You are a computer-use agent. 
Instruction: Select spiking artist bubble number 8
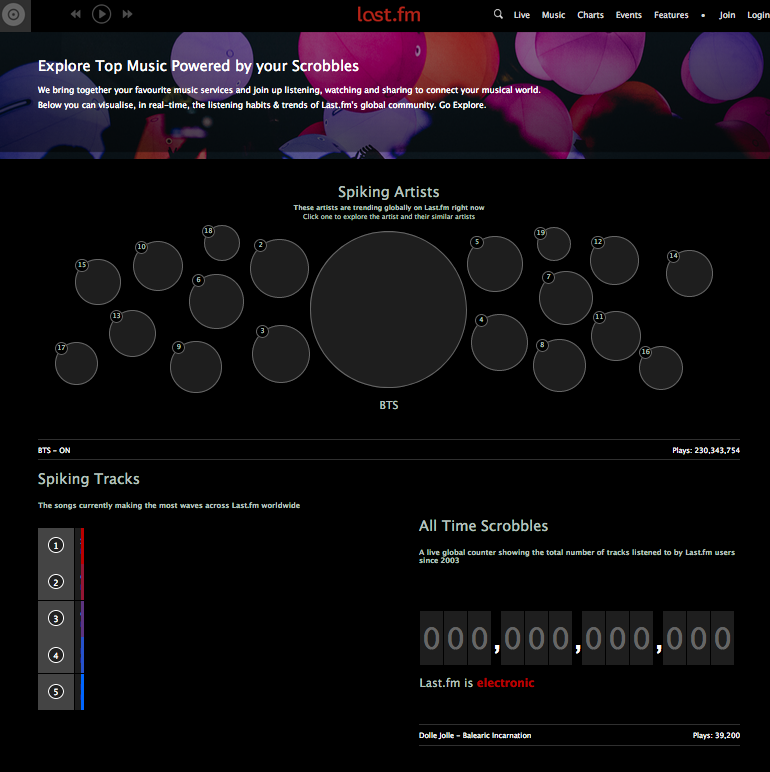[559, 365]
